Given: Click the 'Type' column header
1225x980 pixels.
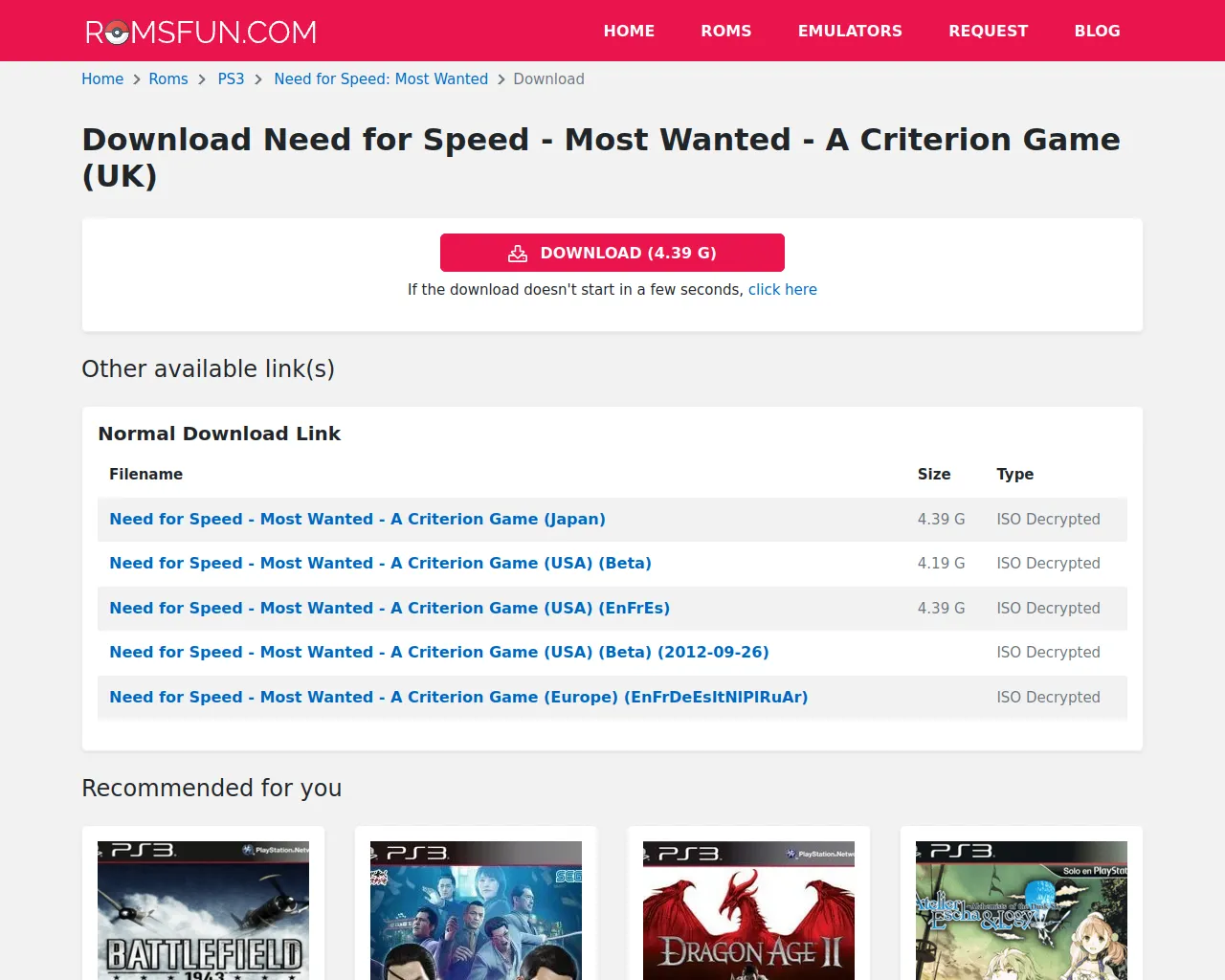Looking at the screenshot, I should [x=1014, y=475].
